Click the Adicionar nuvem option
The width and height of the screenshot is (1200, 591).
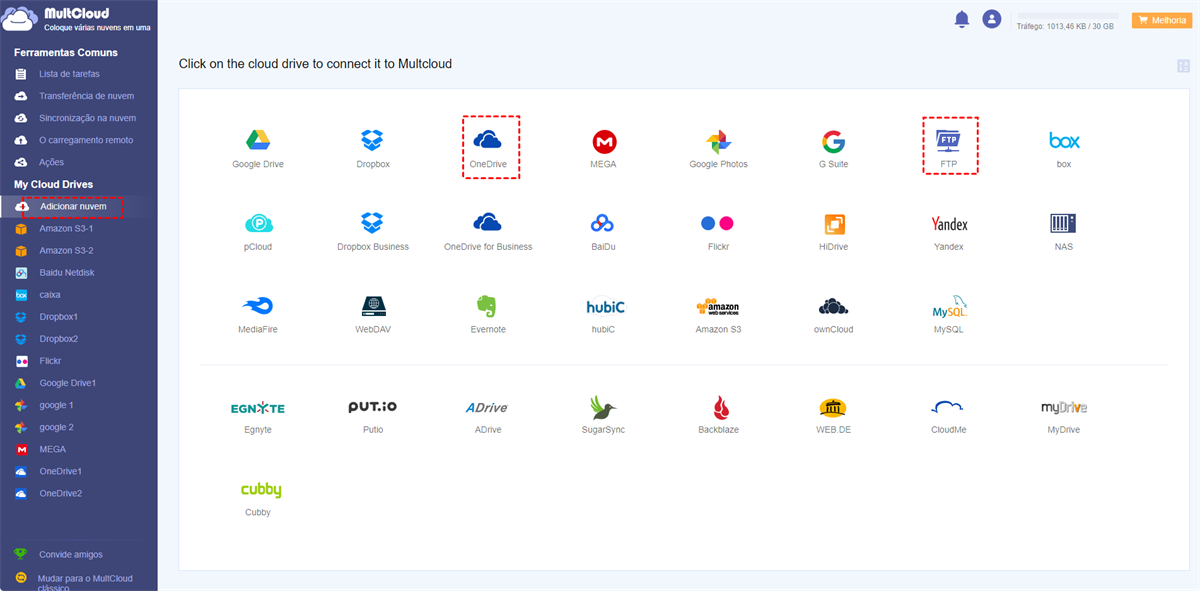72,207
